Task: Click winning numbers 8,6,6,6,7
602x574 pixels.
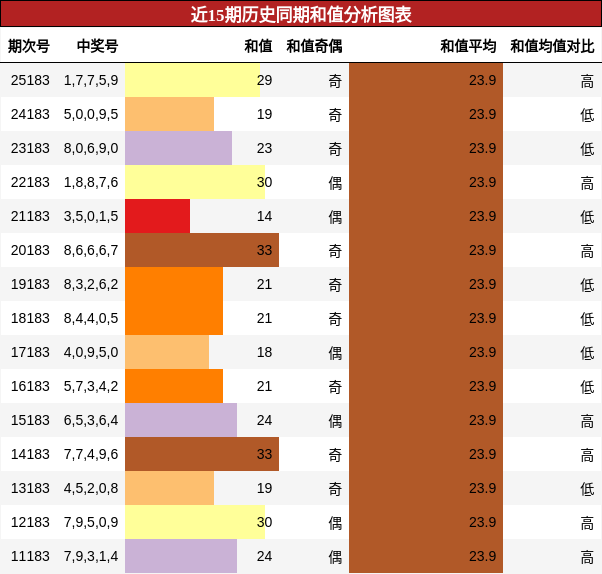Action: [x=91, y=250]
